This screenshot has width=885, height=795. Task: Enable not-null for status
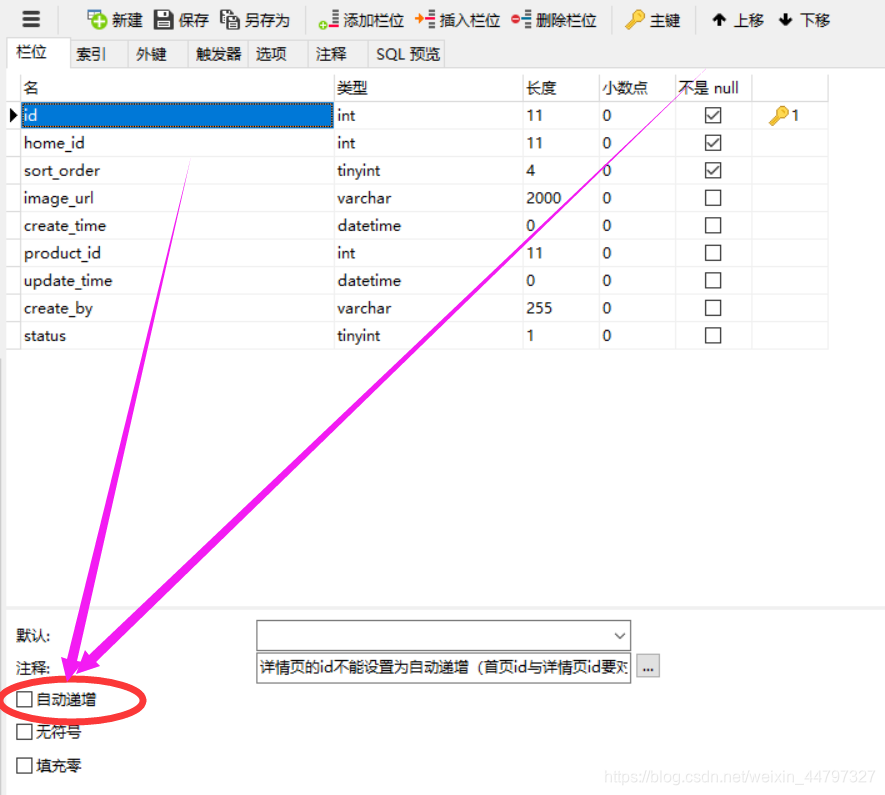tap(713, 336)
